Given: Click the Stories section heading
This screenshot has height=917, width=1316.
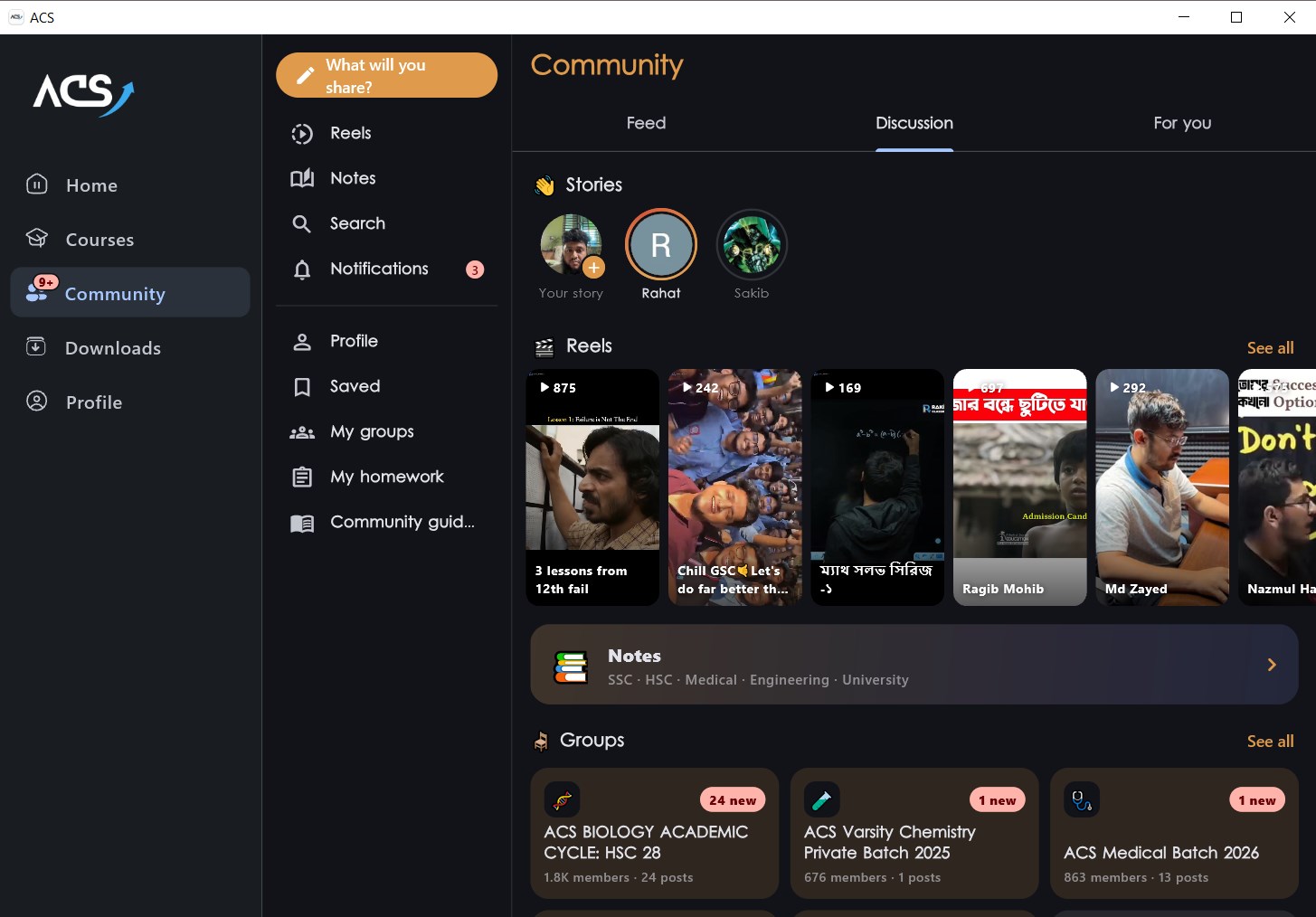Looking at the screenshot, I should [x=594, y=184].
